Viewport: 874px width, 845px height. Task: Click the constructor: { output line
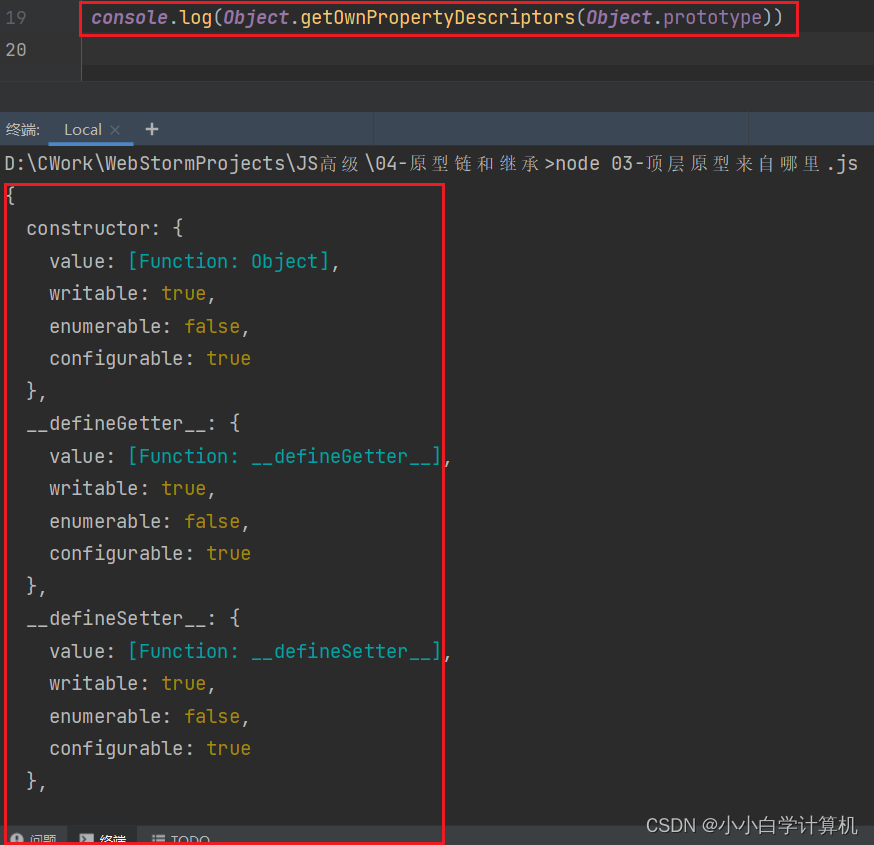pyautogui.click(x=105, y=229)
